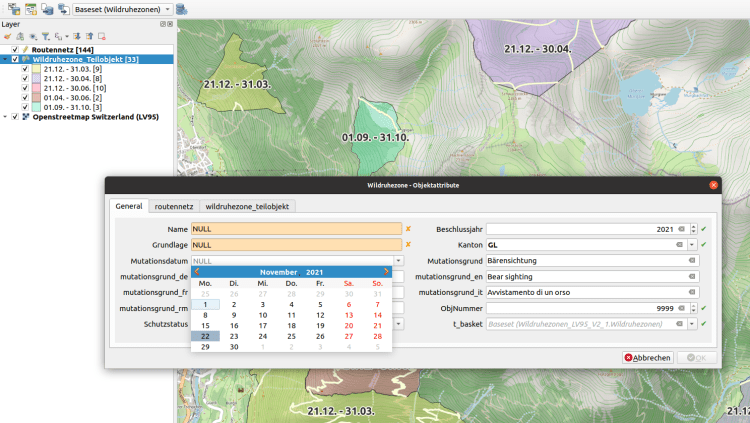750x423 pixels.
Task: Click the Abbrechen button
Action: 648,357
